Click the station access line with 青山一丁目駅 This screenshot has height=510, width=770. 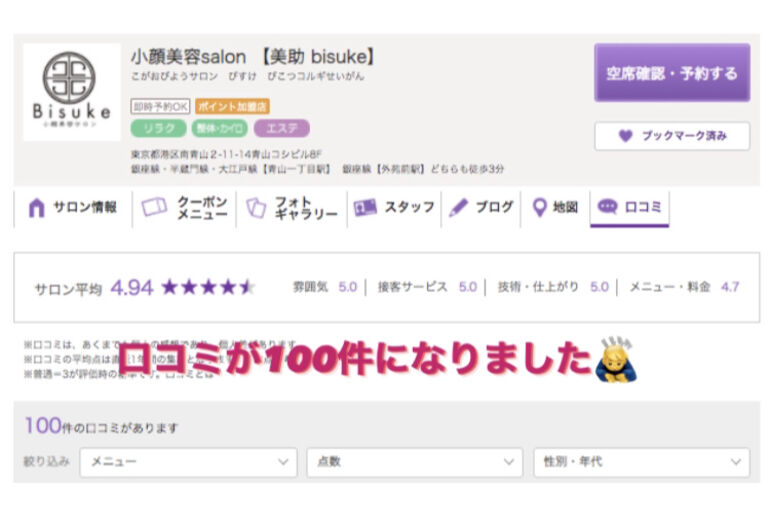317,169
